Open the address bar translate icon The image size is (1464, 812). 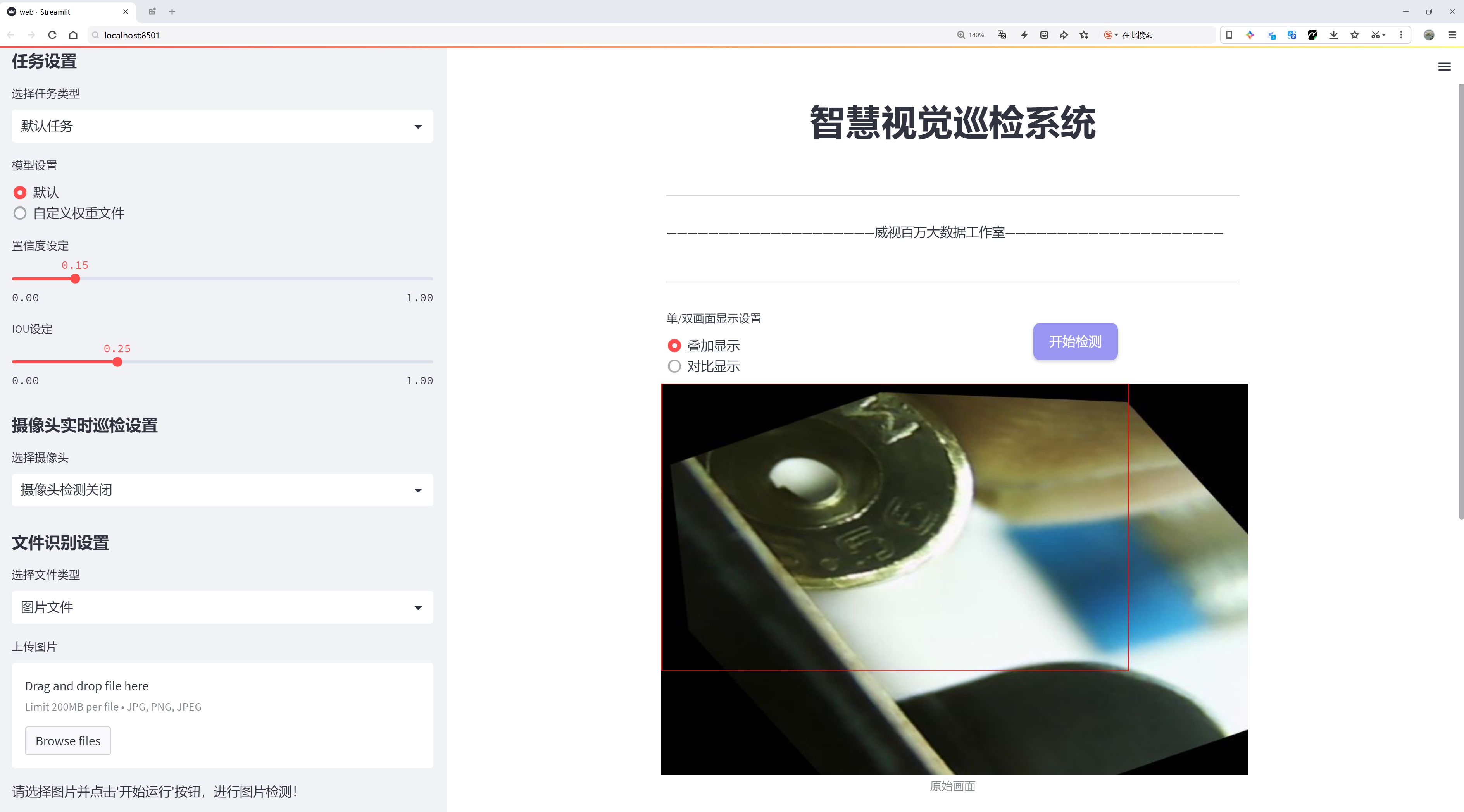point(1002,35)
